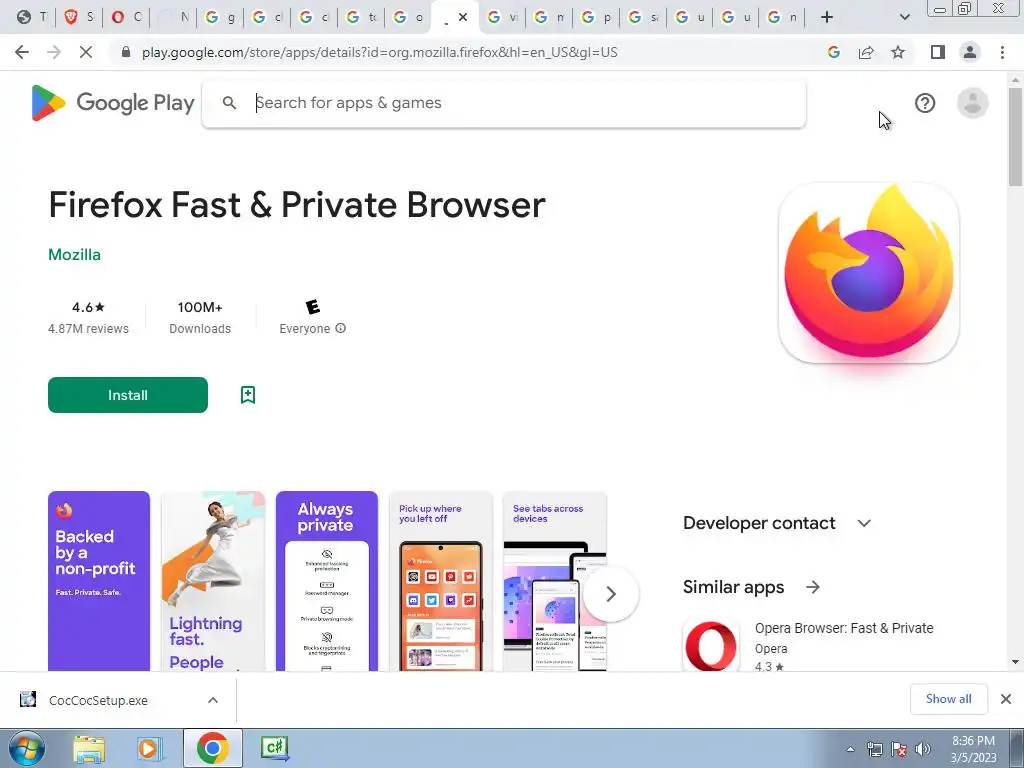The width and height of the screenshot is (1024, 768).
Task: Add Firefox to wishlist bookmark icon
Action: (x=248, y=394)
